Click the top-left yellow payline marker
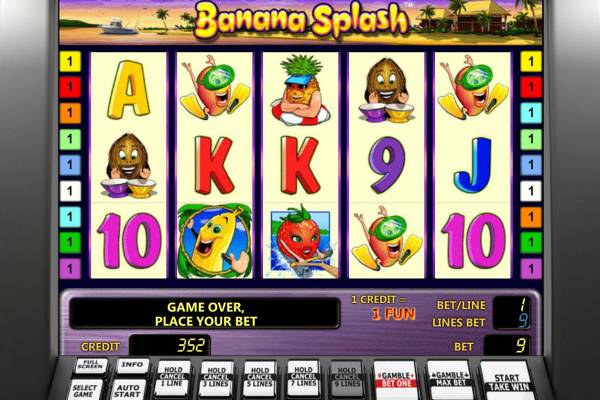The width and height of the screenshot is (600, 400). pos(70,61)
